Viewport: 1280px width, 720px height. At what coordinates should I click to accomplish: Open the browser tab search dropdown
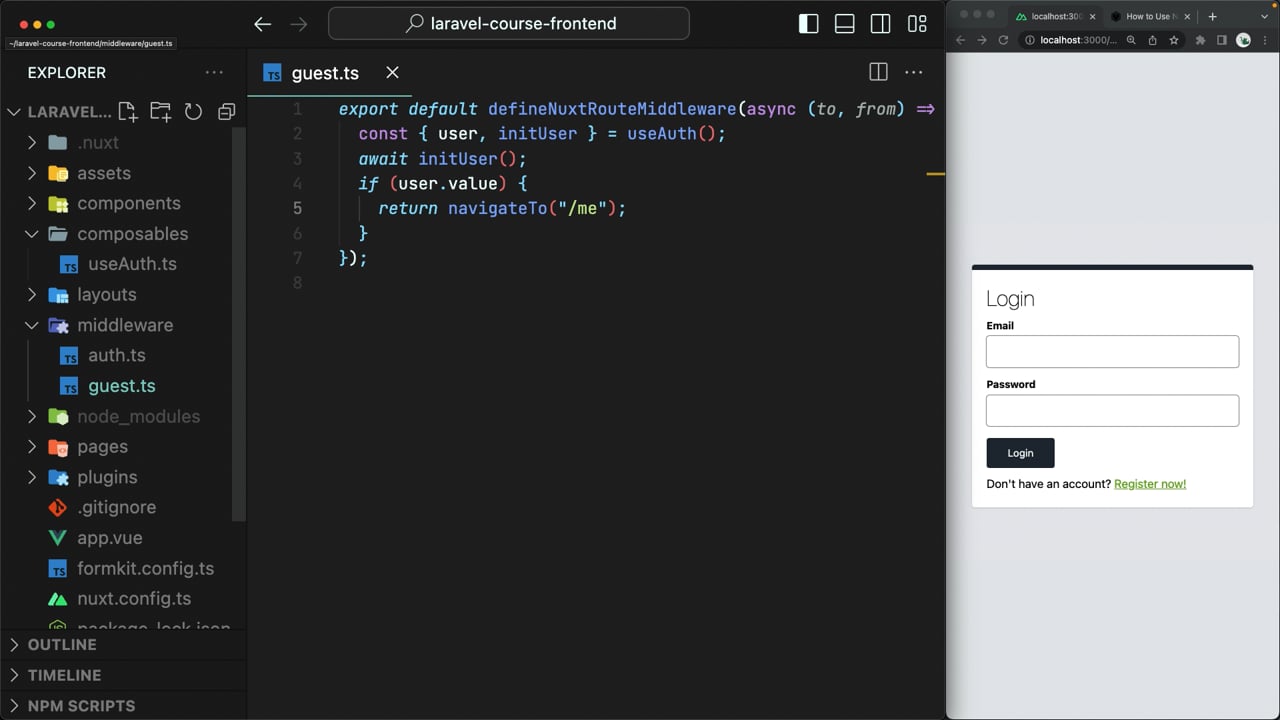tap(1266, 16)
